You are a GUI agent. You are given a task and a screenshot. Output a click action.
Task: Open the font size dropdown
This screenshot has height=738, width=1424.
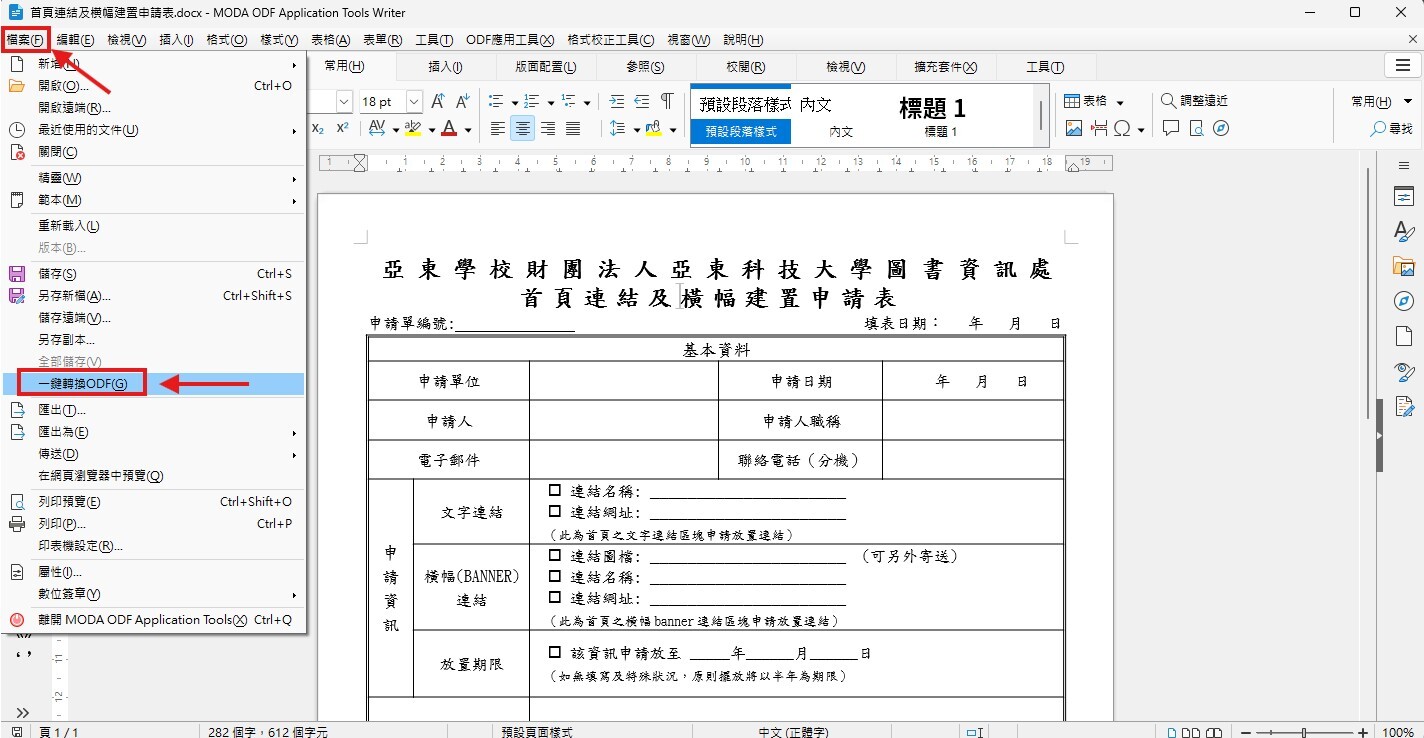[x=415, y=102]
